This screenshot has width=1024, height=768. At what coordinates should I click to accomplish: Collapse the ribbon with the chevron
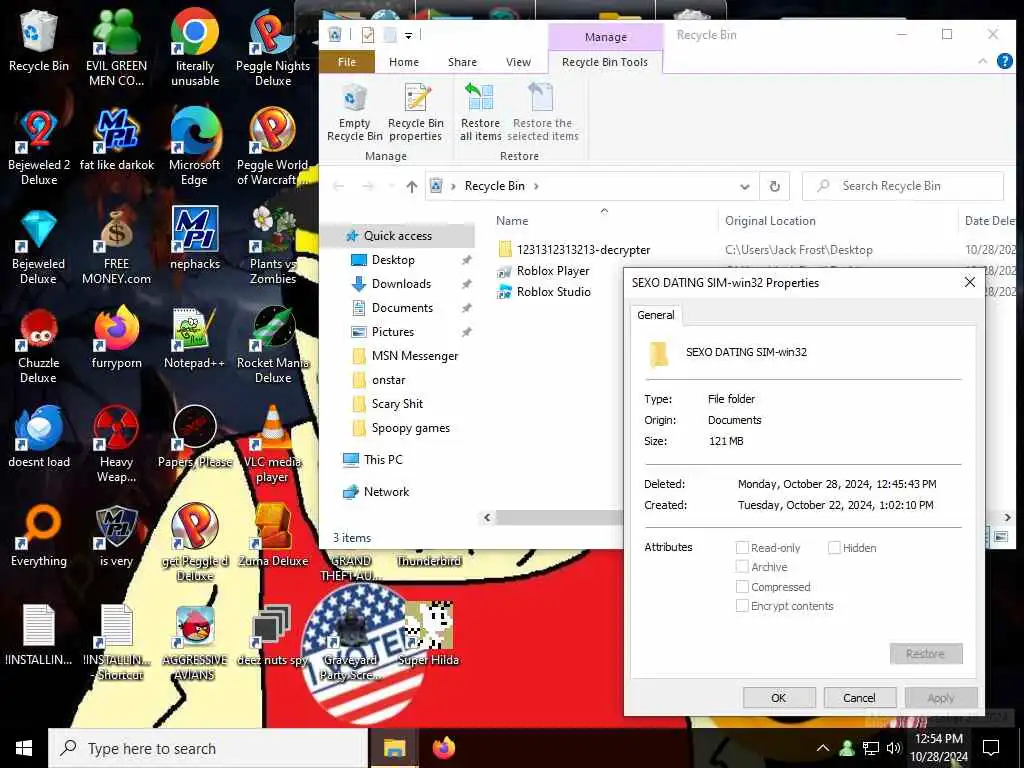pyautogui.click(x=982, y=61)
